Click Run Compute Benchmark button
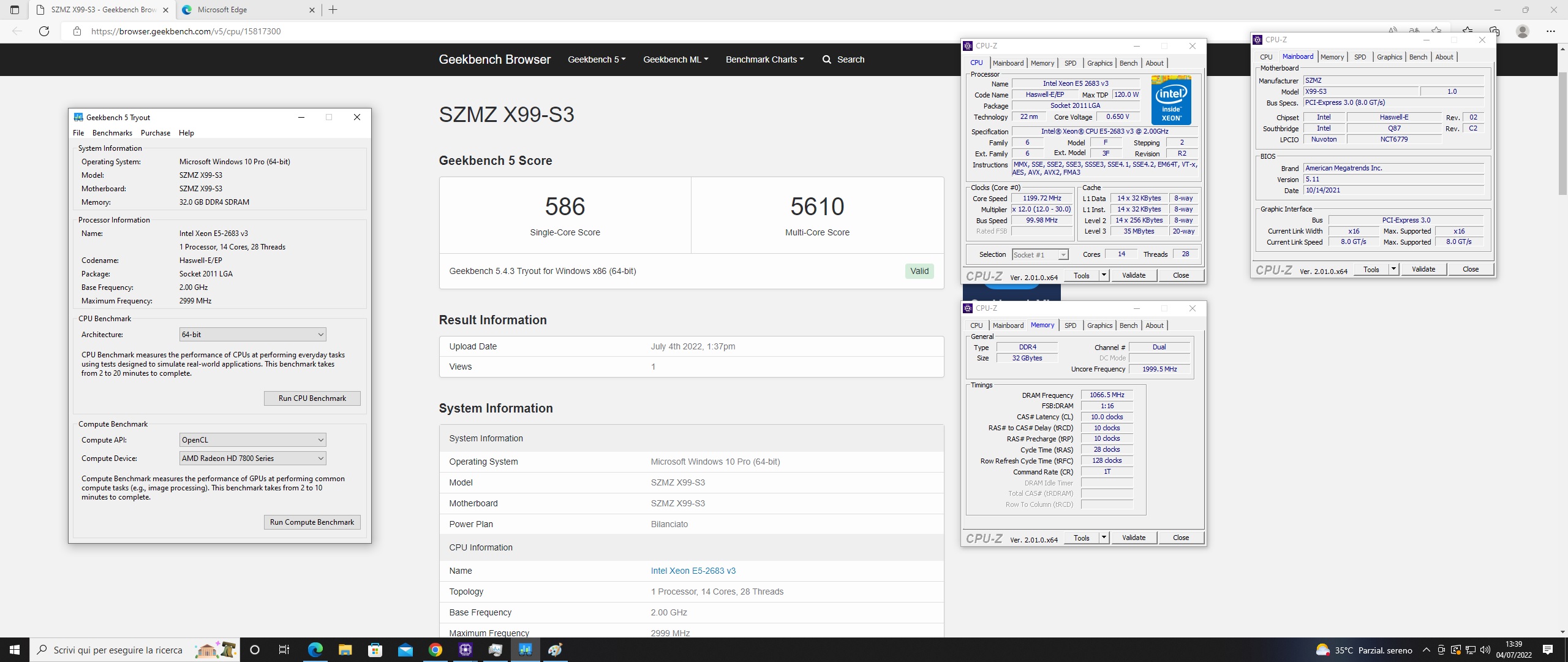Image resolution: width=1568 pixels, height=662 pixels. click(312, 522)
